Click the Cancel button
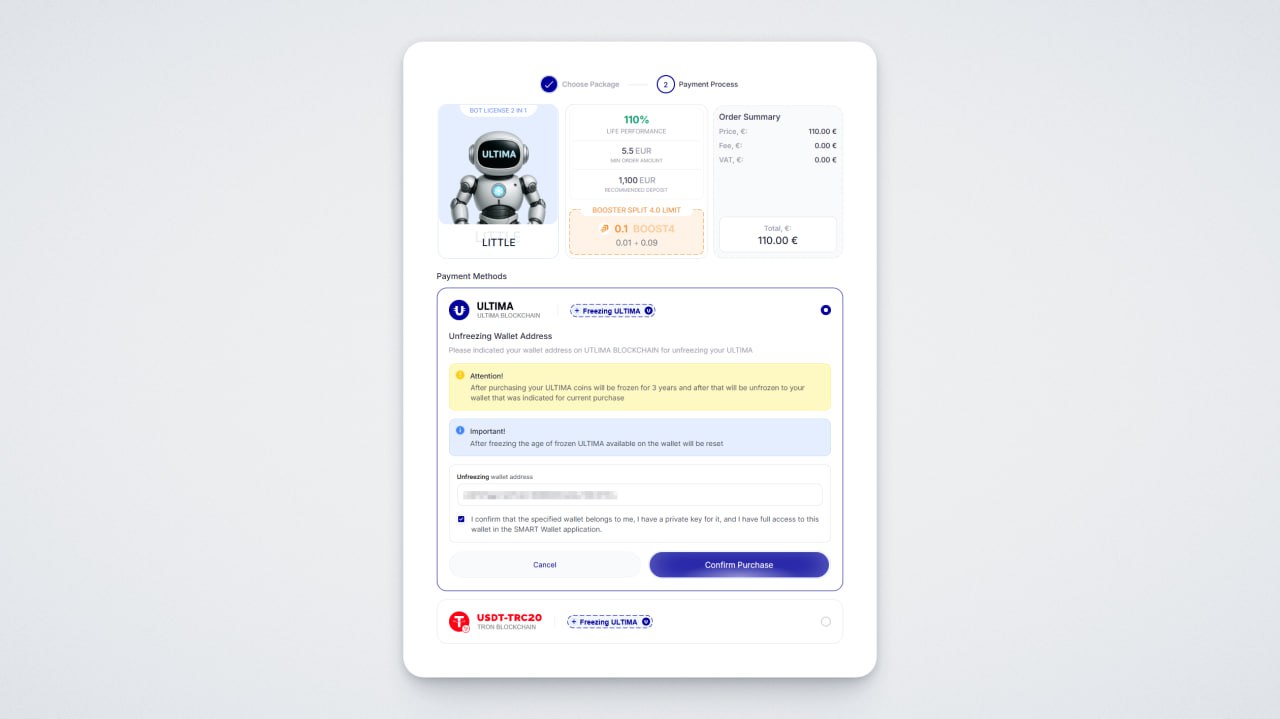Viewport: 1280px width, 719px height. (x=545, y=565)
